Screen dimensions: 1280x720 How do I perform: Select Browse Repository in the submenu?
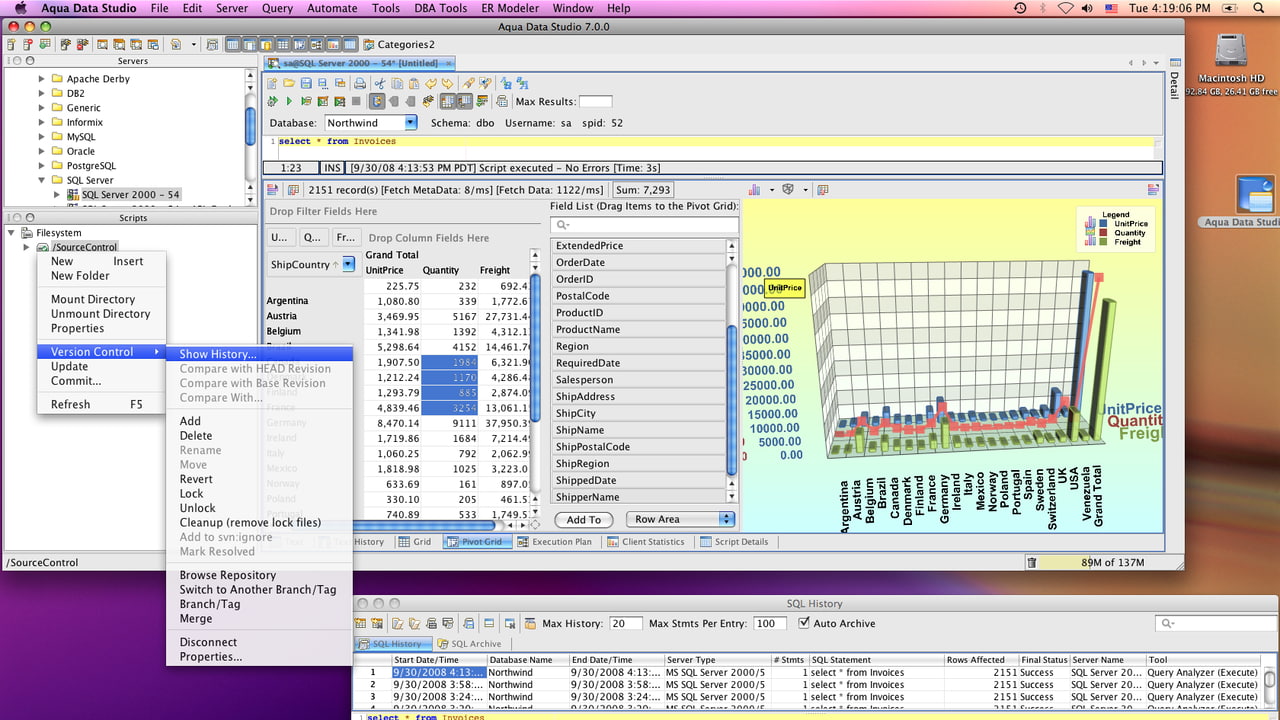click(228, 575)
